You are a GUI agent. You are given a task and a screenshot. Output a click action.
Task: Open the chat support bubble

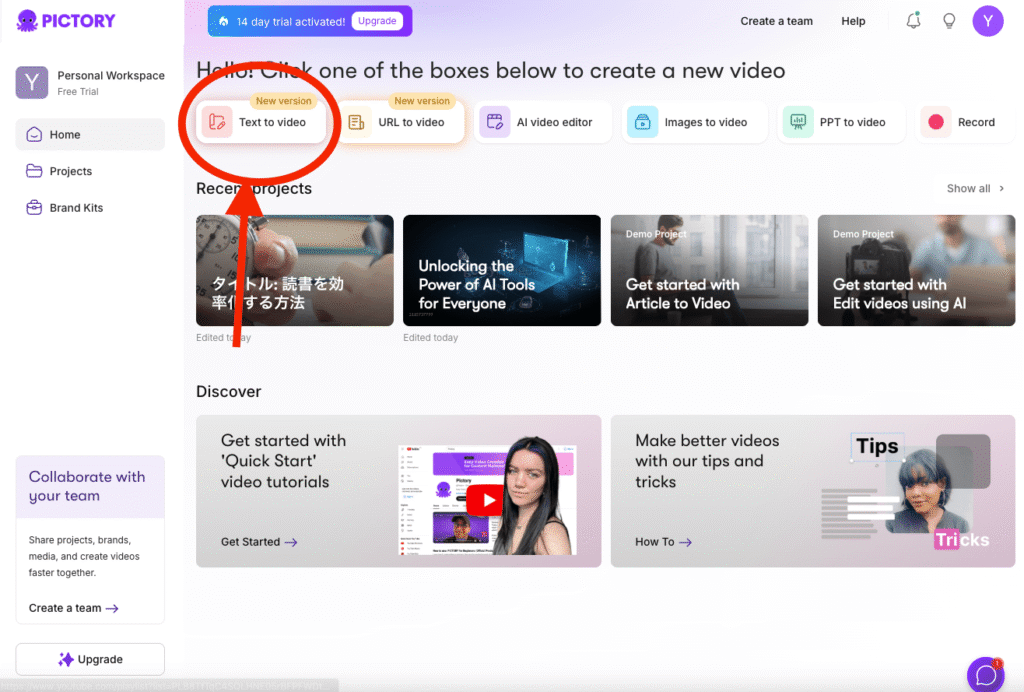coord(985,674)
